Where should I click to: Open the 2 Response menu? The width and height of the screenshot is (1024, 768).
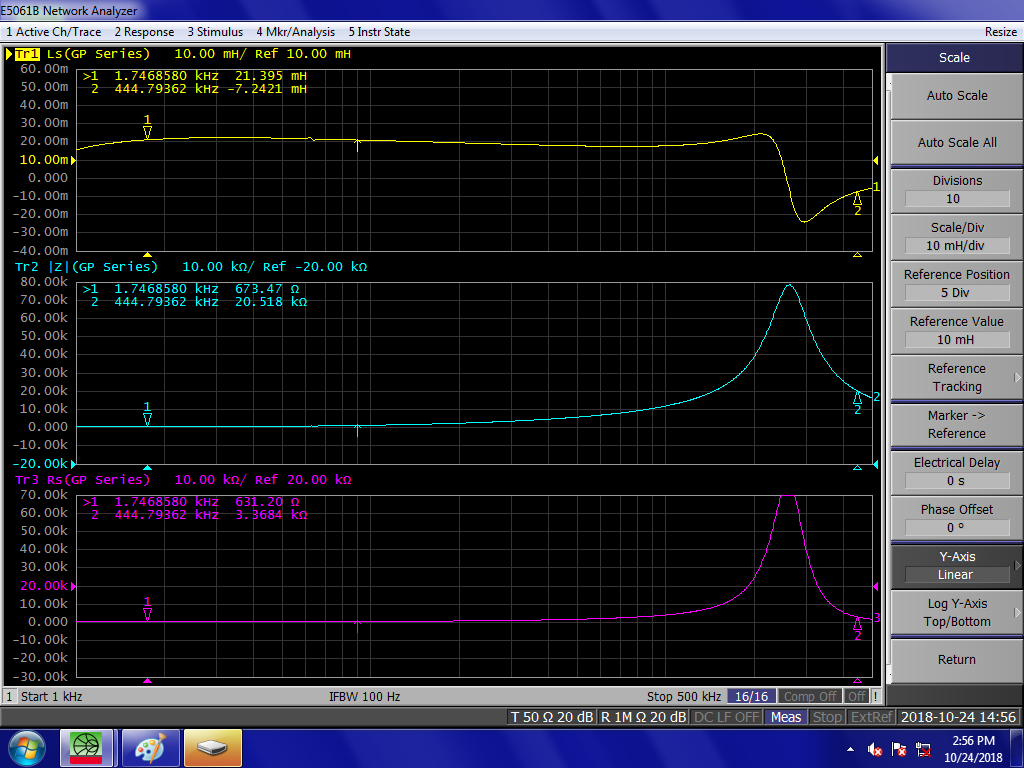[x=144, y=31]
